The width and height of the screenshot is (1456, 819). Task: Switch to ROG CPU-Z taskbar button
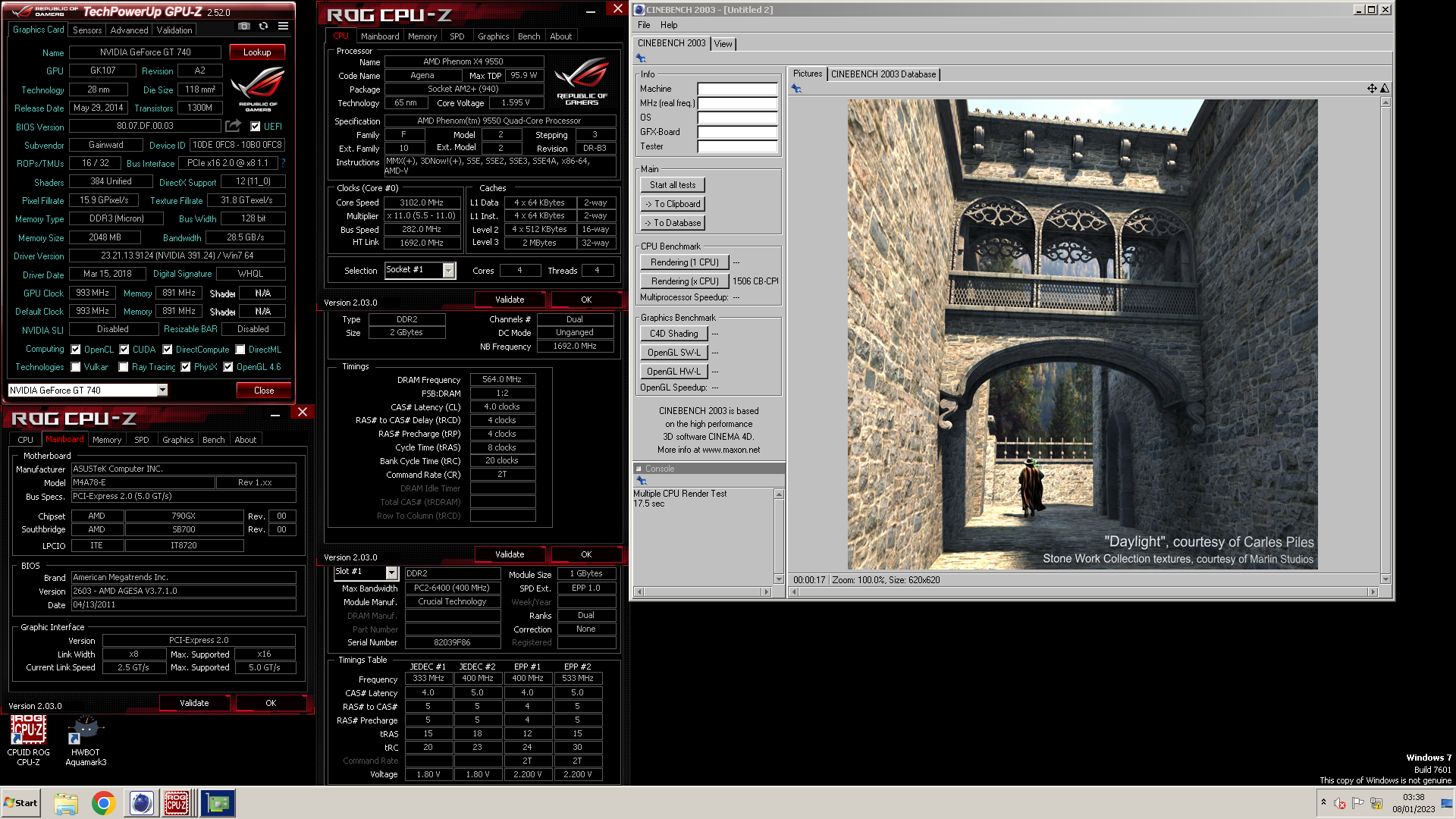point(177,803)
